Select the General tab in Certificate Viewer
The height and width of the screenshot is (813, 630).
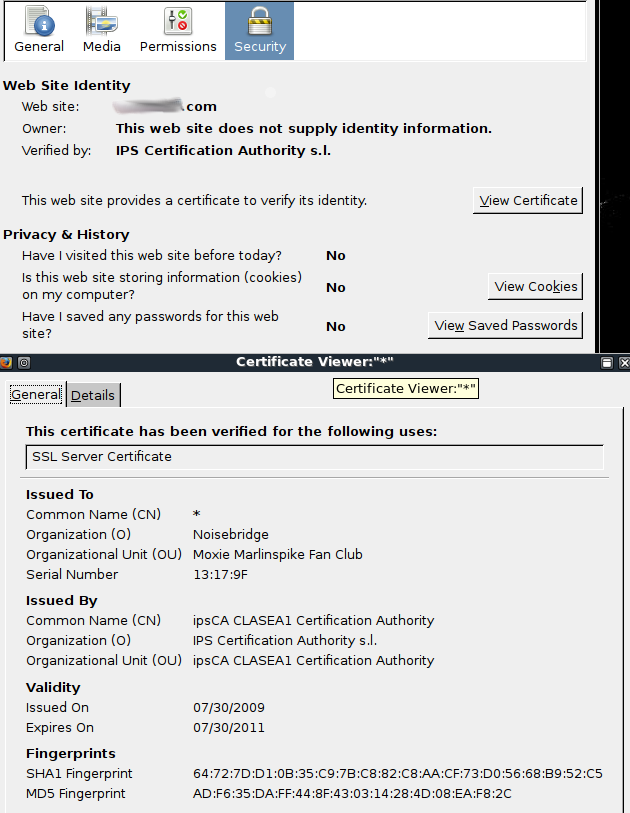pyautogui.click(x=36, y=395)
